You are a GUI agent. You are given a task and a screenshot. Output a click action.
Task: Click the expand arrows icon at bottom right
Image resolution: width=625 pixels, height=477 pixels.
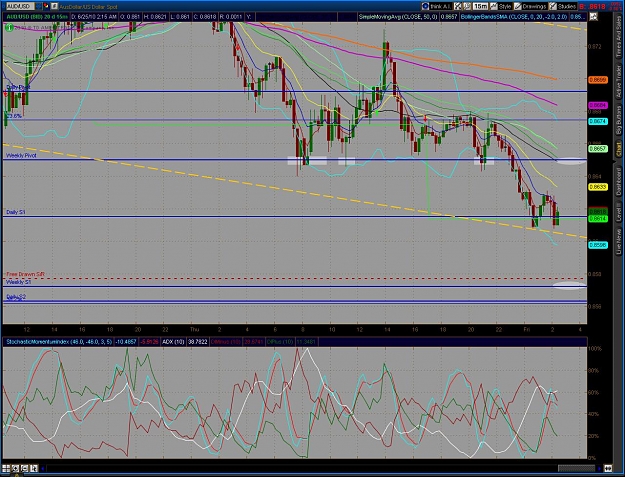coord(608,468)
